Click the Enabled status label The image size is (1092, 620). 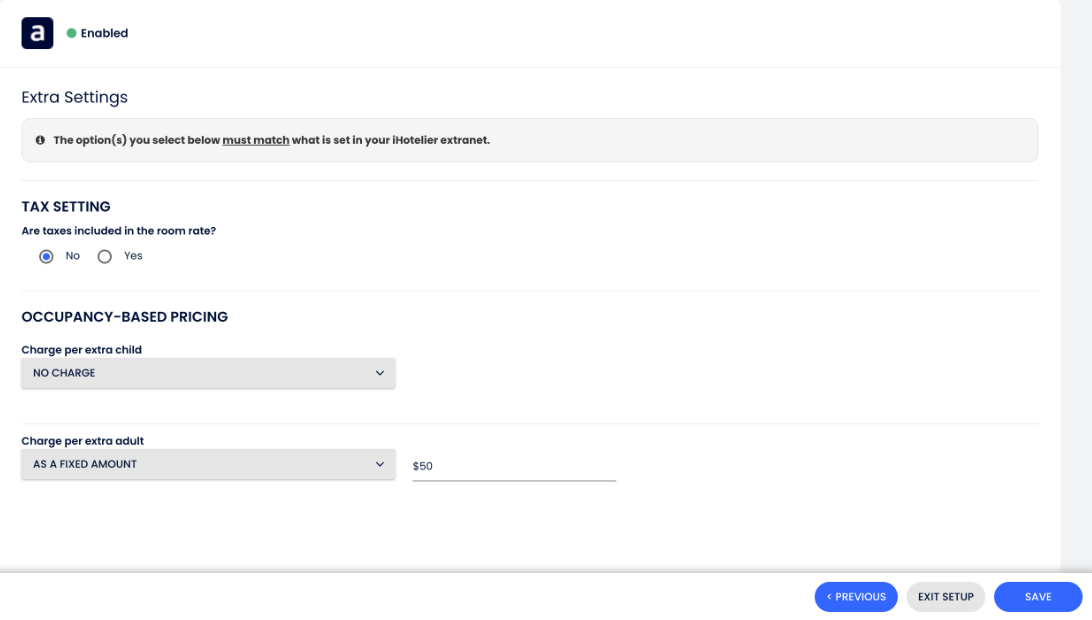pyautogui.click(x=104, y=33)
